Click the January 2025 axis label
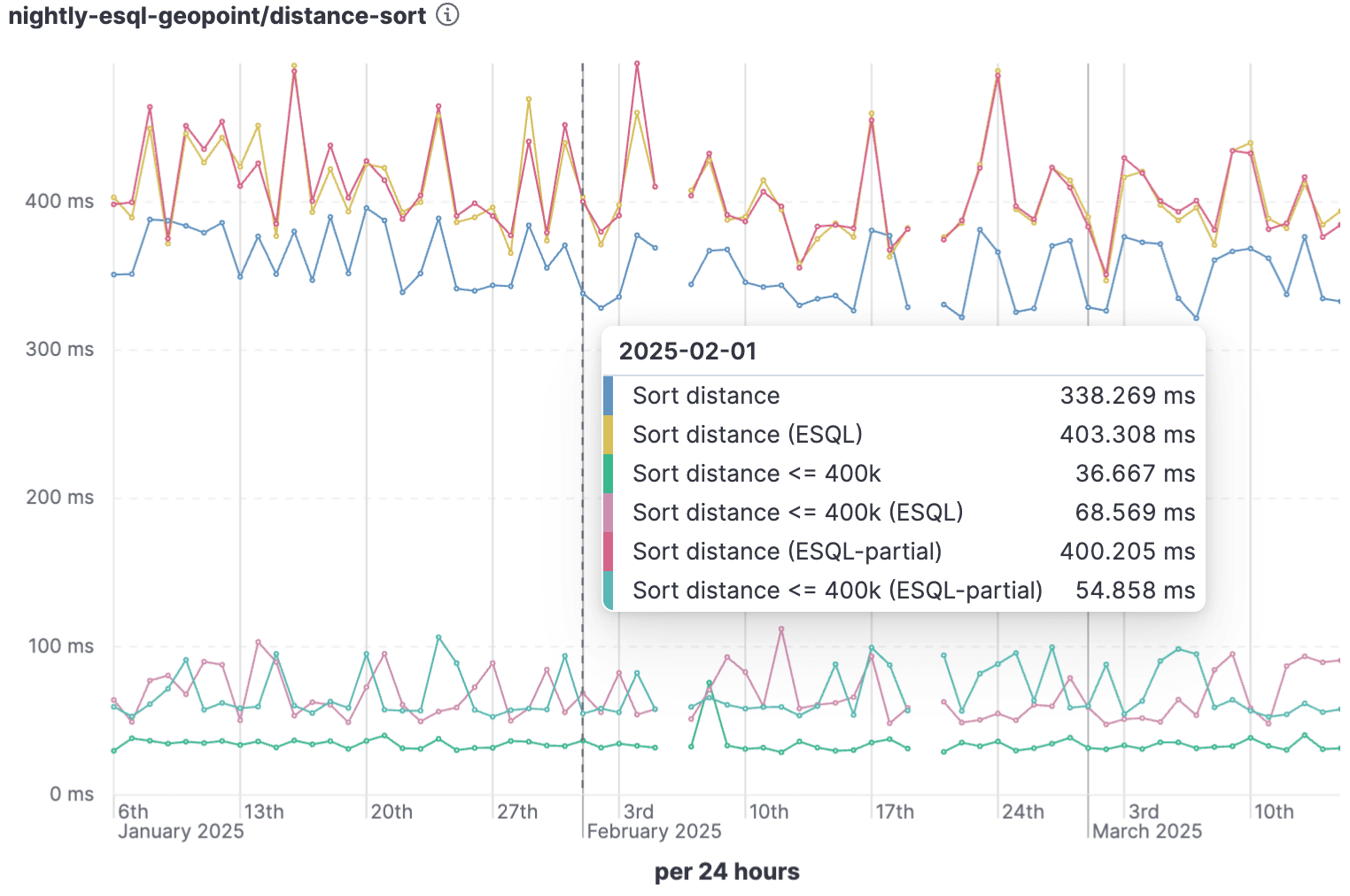 pyautogui.click(x=180, y=830)
